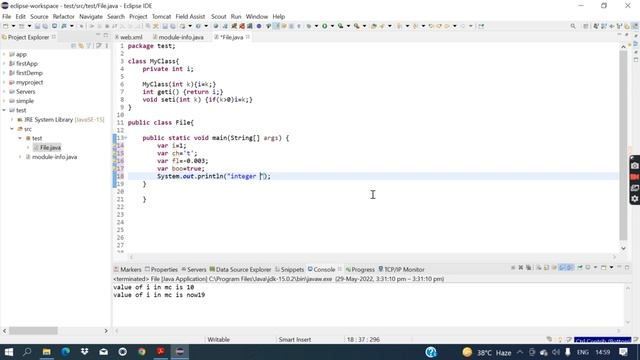The image size is (640, 360).
Task: Expand the app project node
Action: pyautogui.click(x=4, y=54)
